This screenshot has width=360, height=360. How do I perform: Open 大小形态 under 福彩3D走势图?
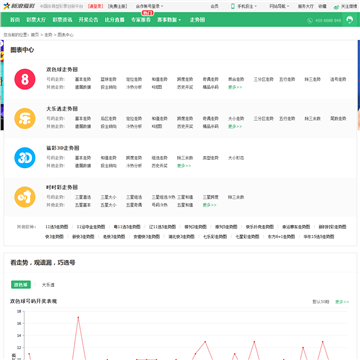point(236,158)
